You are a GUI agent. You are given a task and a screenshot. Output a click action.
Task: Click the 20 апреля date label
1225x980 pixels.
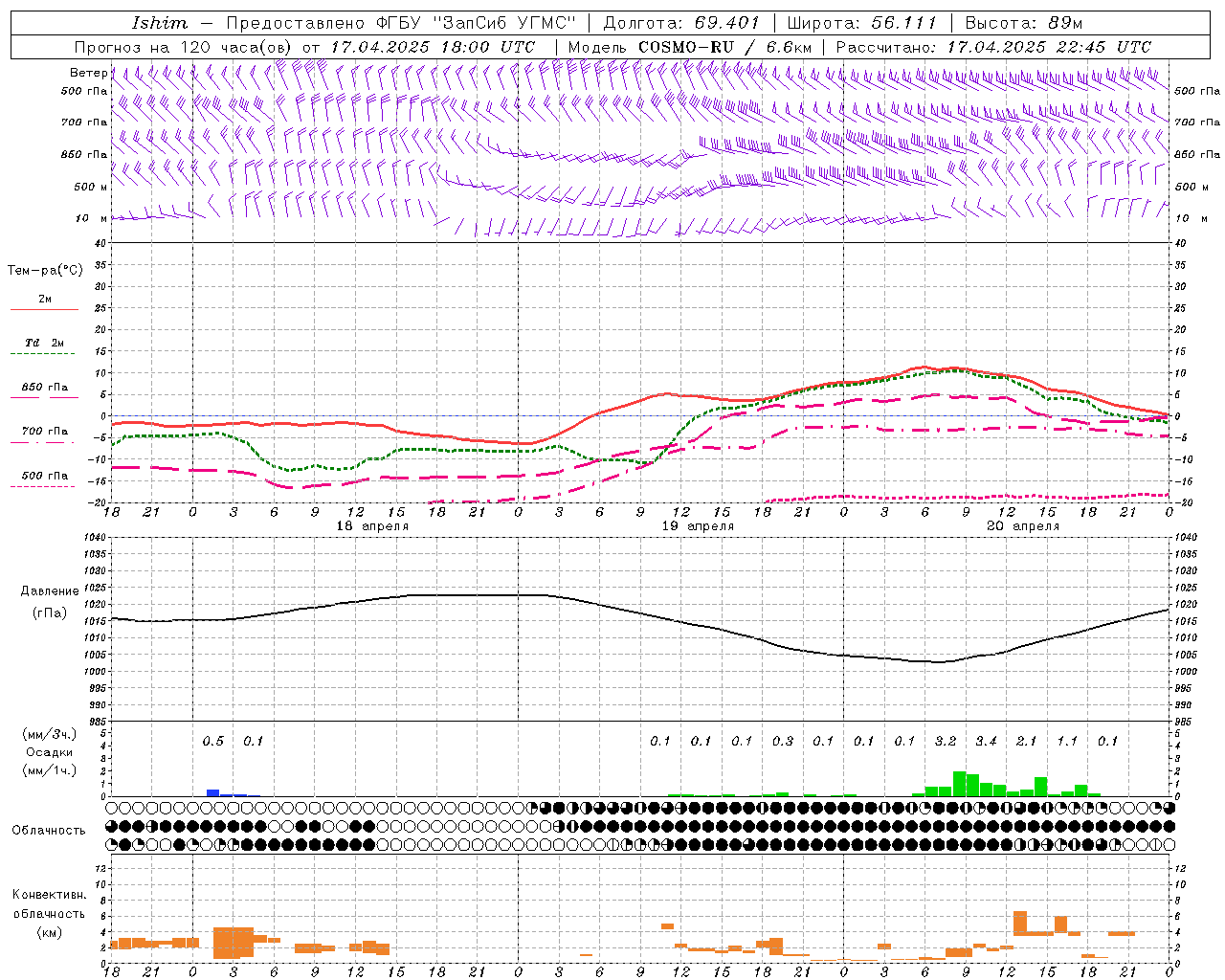point(1023,526)
